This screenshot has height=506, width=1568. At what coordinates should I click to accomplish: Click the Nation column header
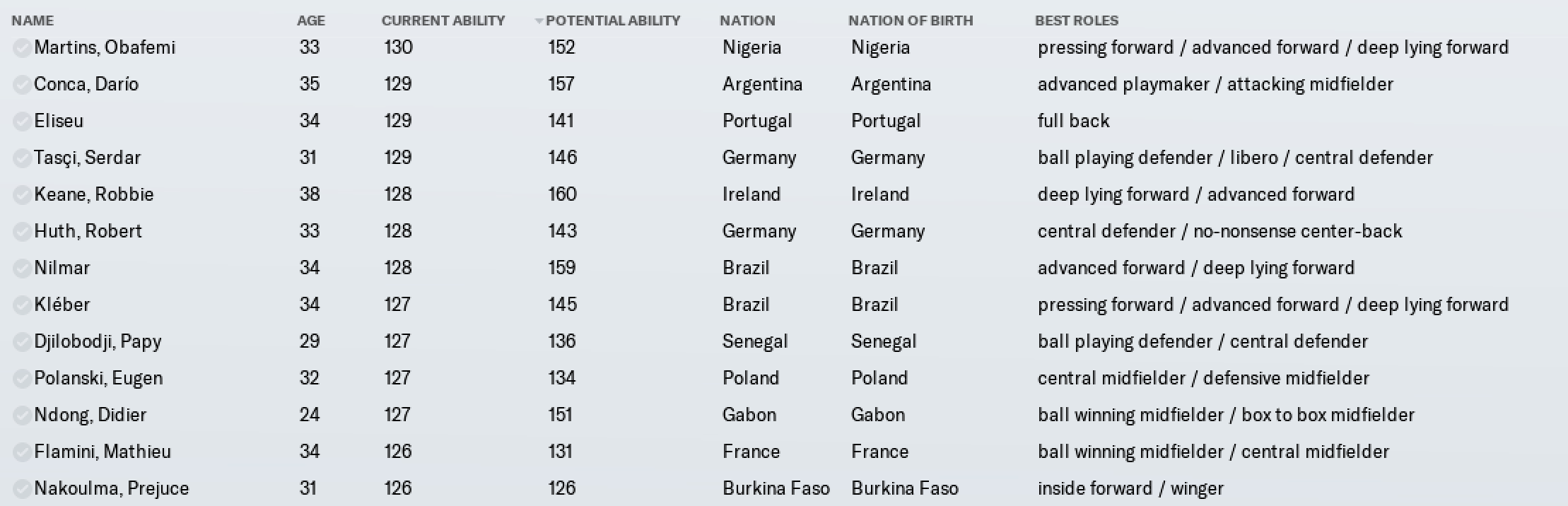pyautogui.click(x=747, y=20)
